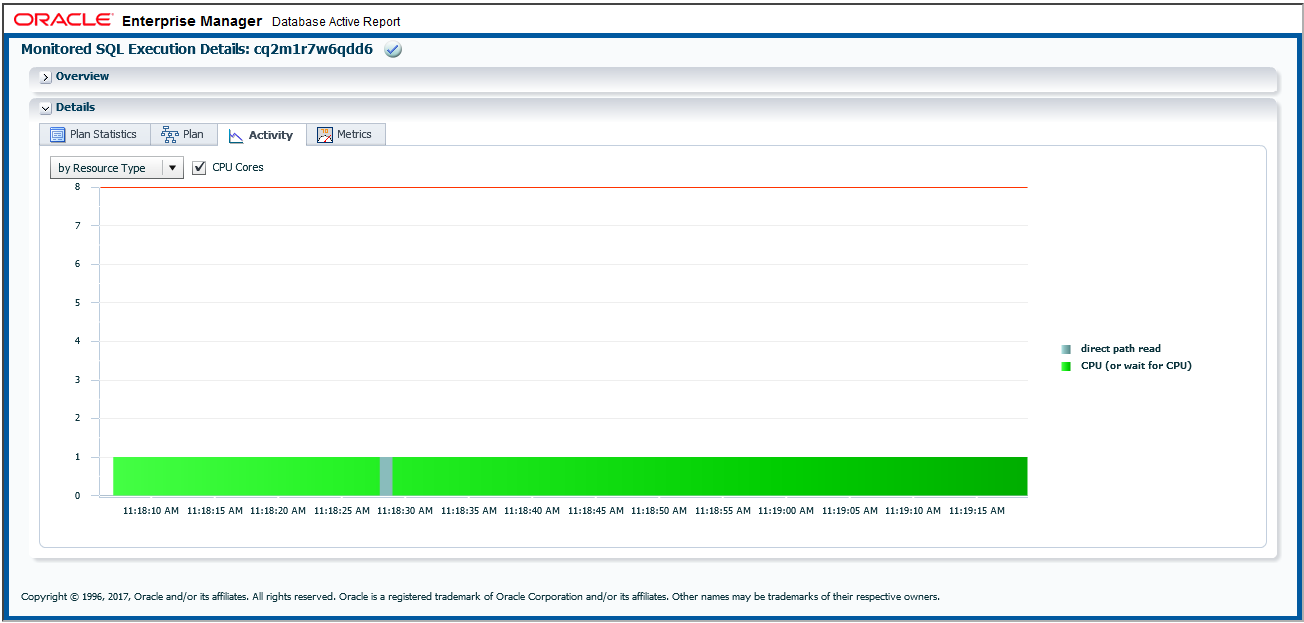Click the checkmark status icon beside the SQL ID

393,50
